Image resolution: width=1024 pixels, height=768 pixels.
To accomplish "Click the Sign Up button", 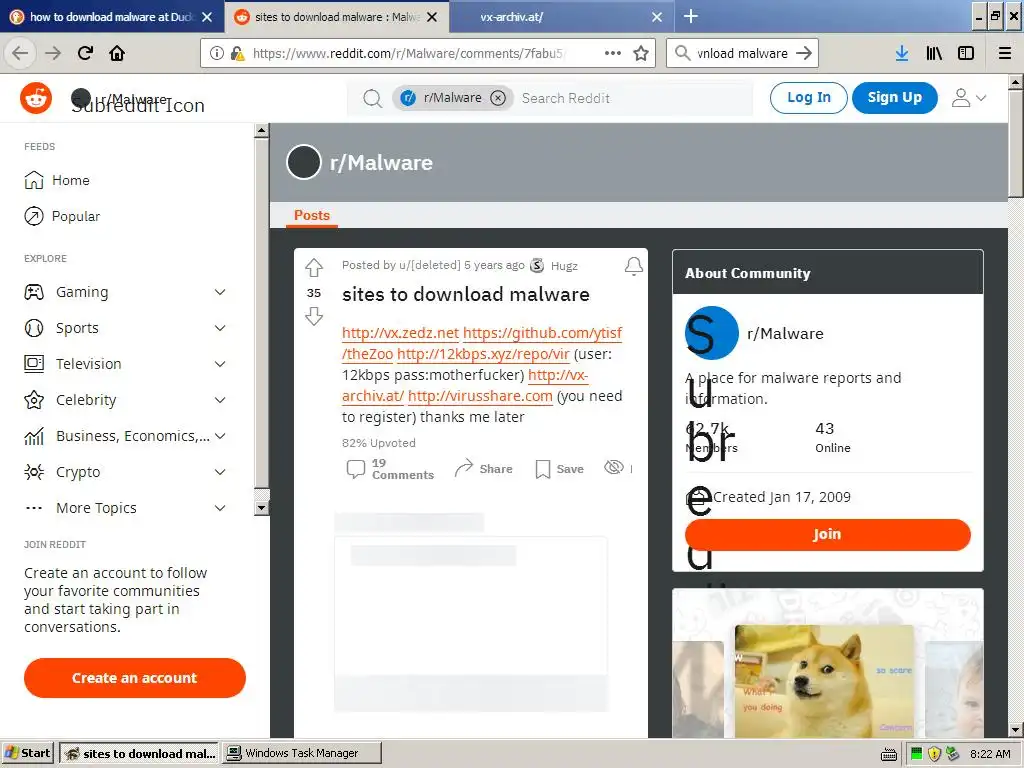I will 895,98.
